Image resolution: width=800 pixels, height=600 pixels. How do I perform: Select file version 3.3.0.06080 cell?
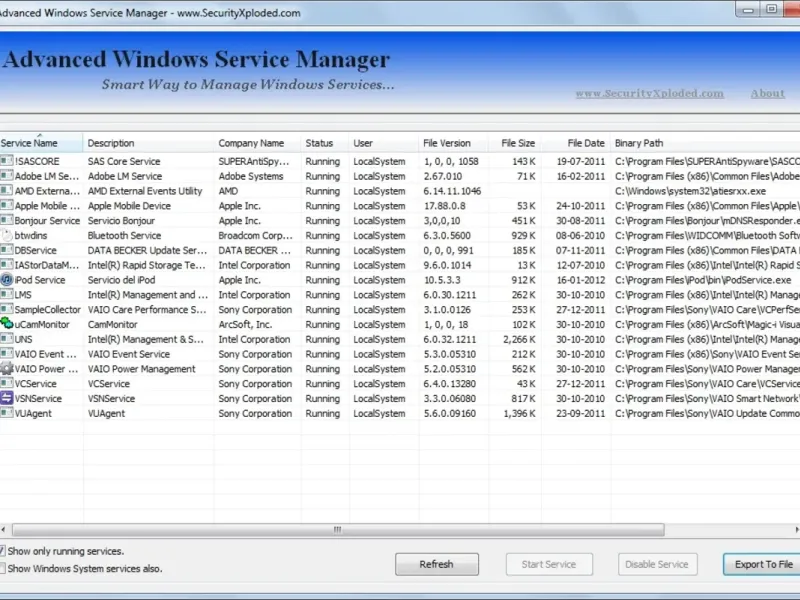449,398
